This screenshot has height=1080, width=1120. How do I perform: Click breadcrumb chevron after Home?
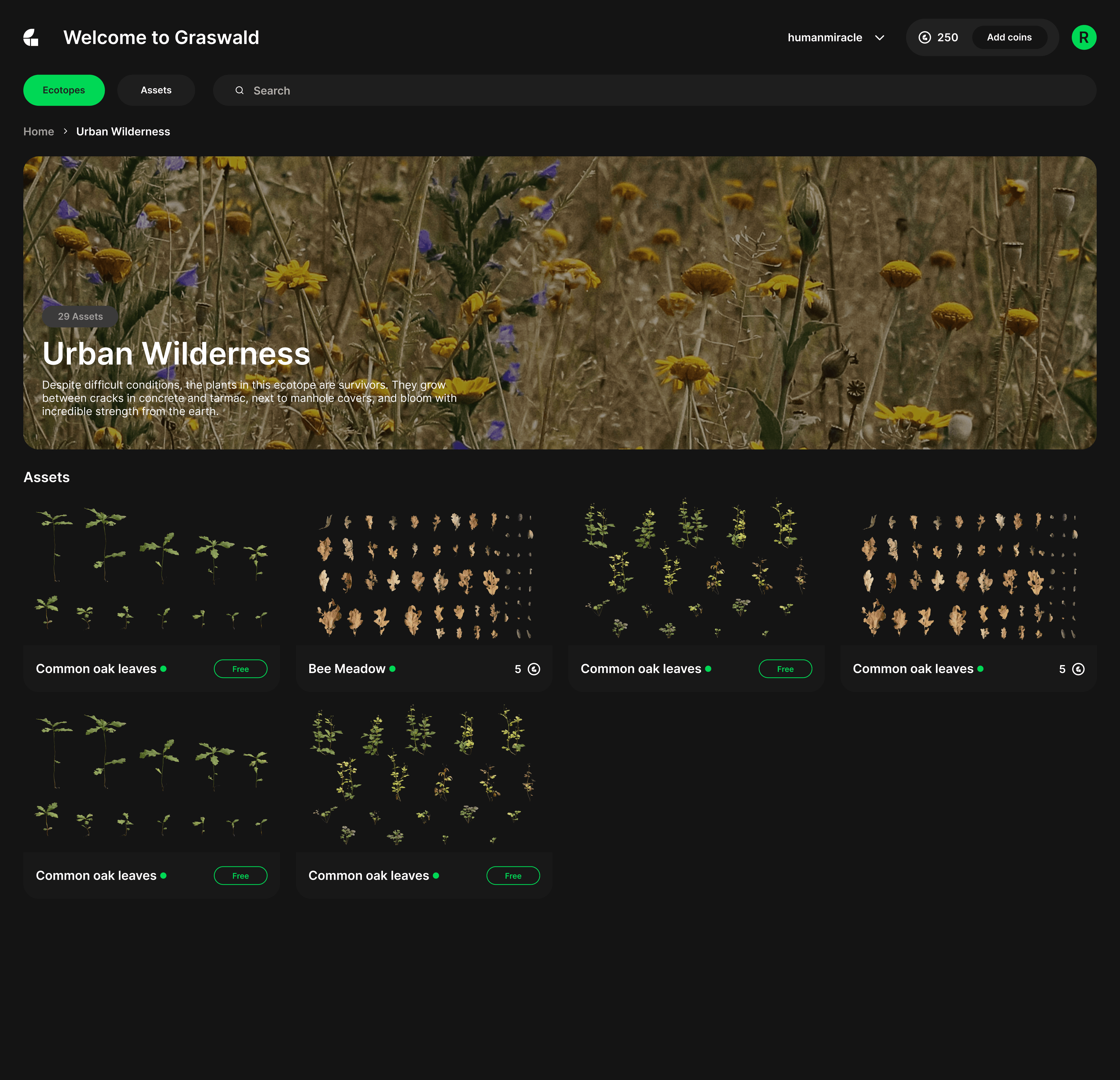pos(65,131)
